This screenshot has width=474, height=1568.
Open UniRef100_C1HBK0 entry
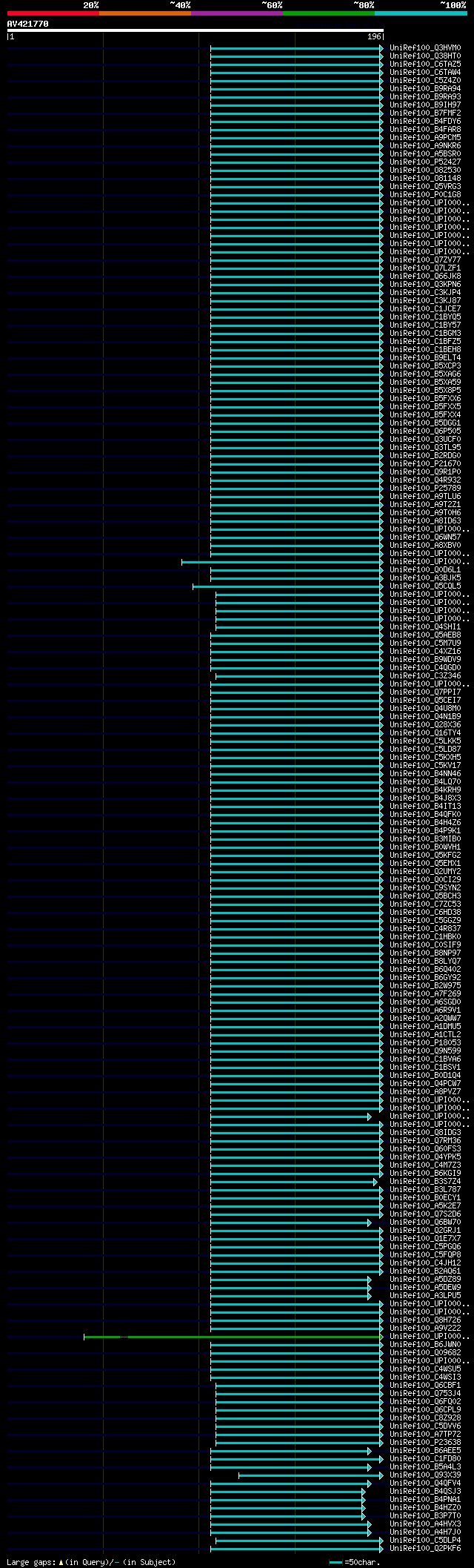[425, 937]
